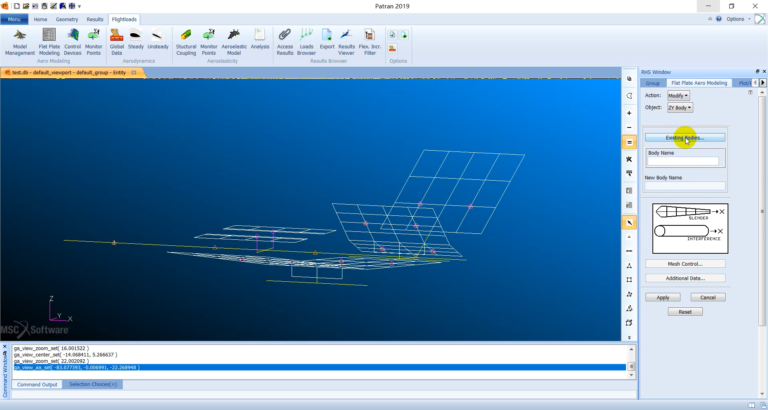Select Unsteady aerodynamics
768x410 pixels.
tap(158, 40)
